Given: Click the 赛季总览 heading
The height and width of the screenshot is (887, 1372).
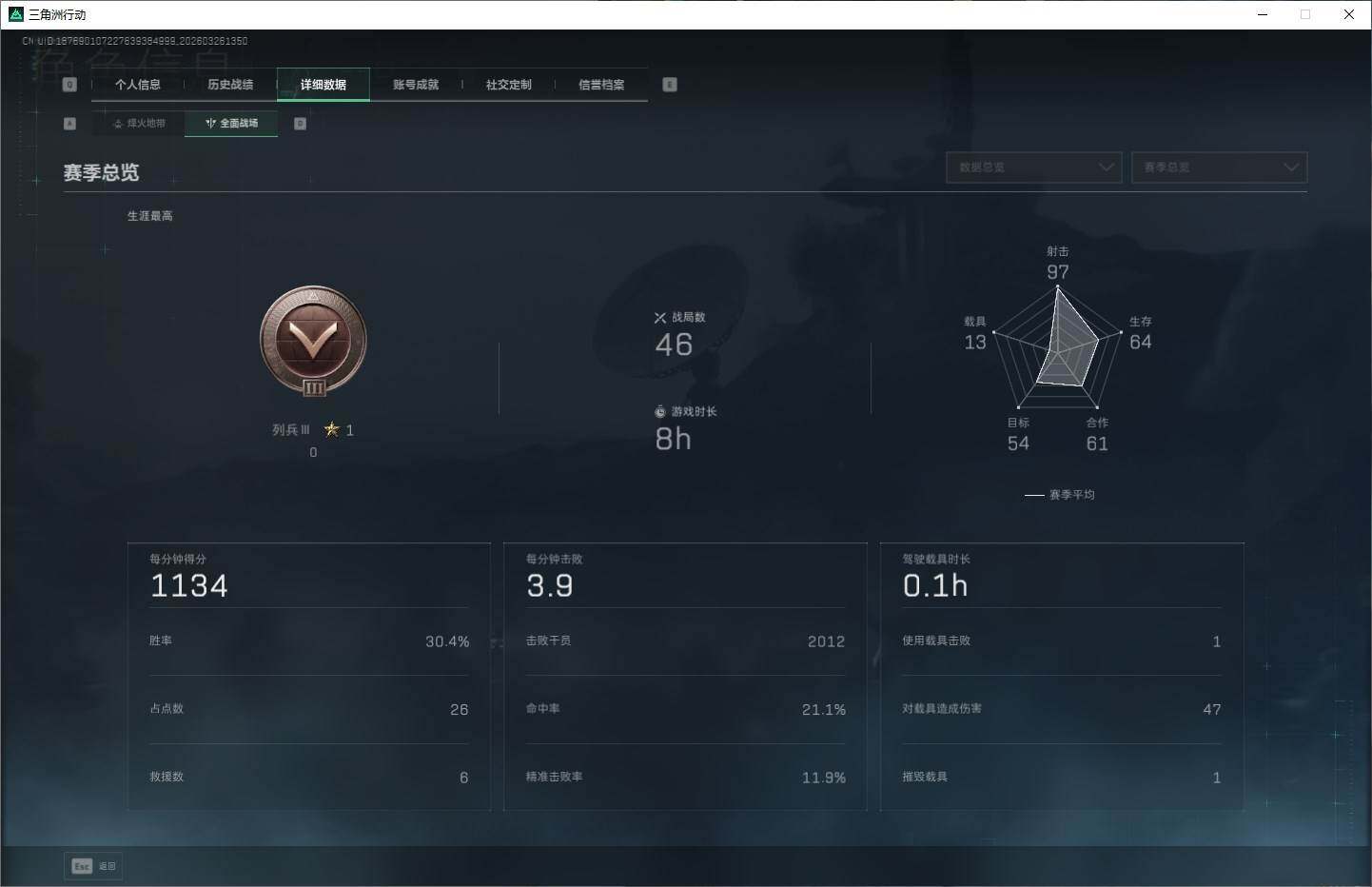Looking at the screenshot, I should point(101,173).
